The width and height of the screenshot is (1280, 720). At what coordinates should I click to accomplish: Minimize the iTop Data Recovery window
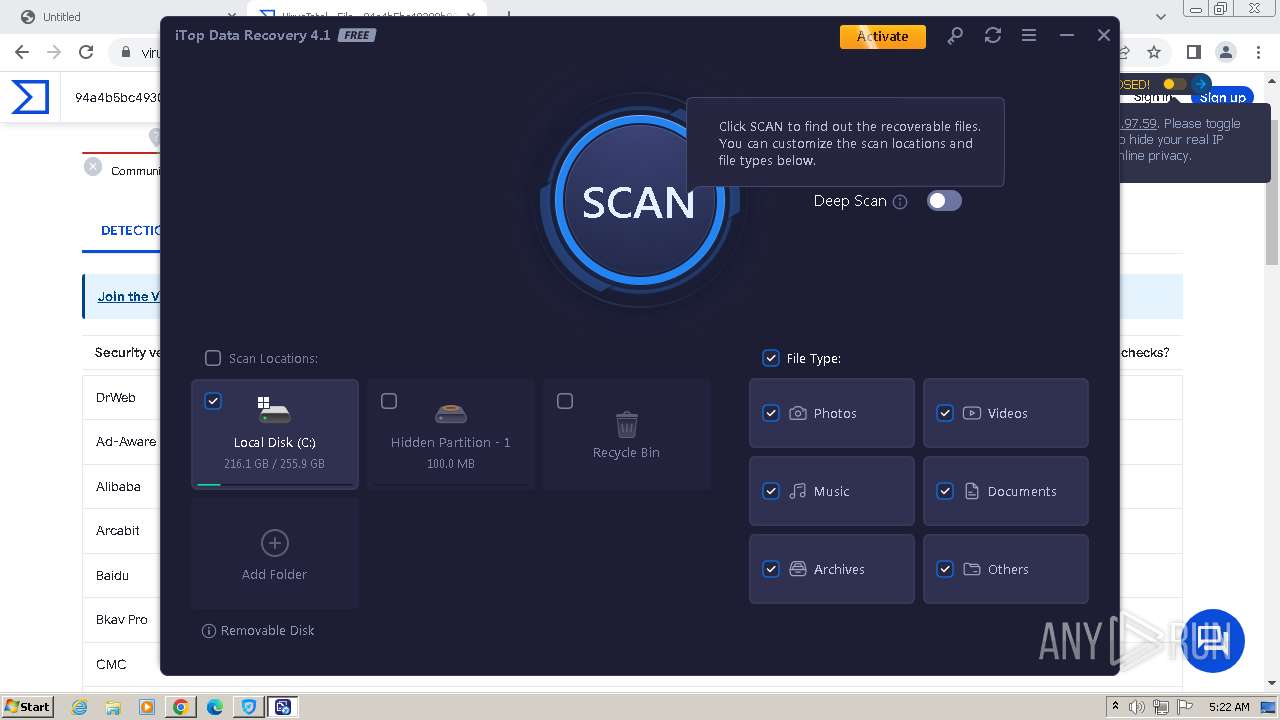pyautogui.click(x=1067, y=35)
